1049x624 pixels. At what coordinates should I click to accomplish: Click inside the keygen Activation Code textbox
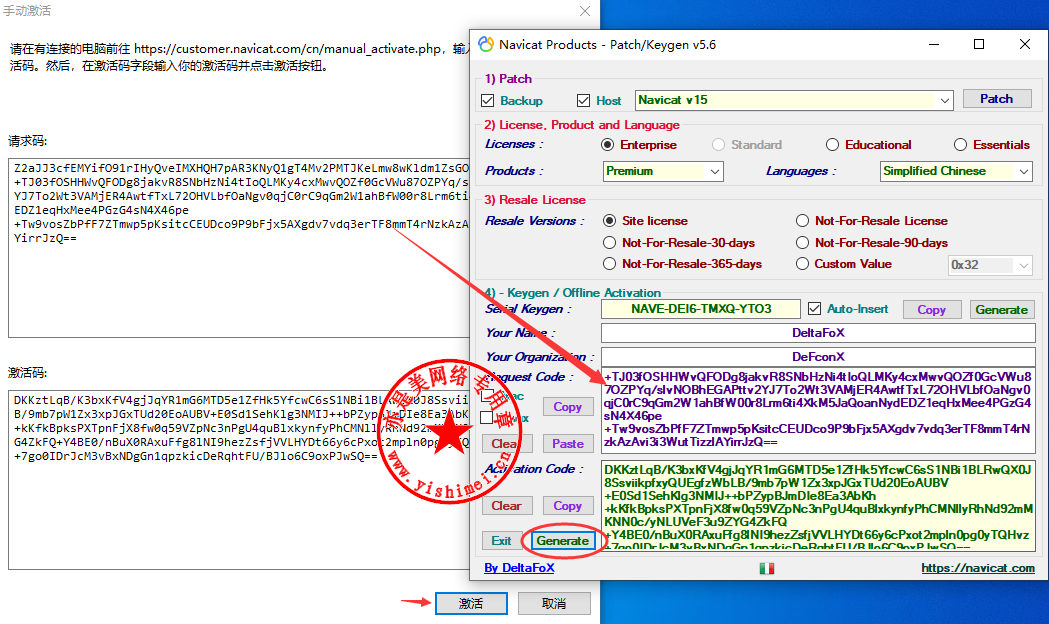point(818,506)
